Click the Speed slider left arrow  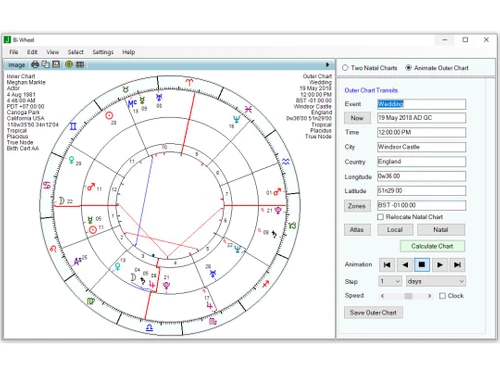coord(383,296)
